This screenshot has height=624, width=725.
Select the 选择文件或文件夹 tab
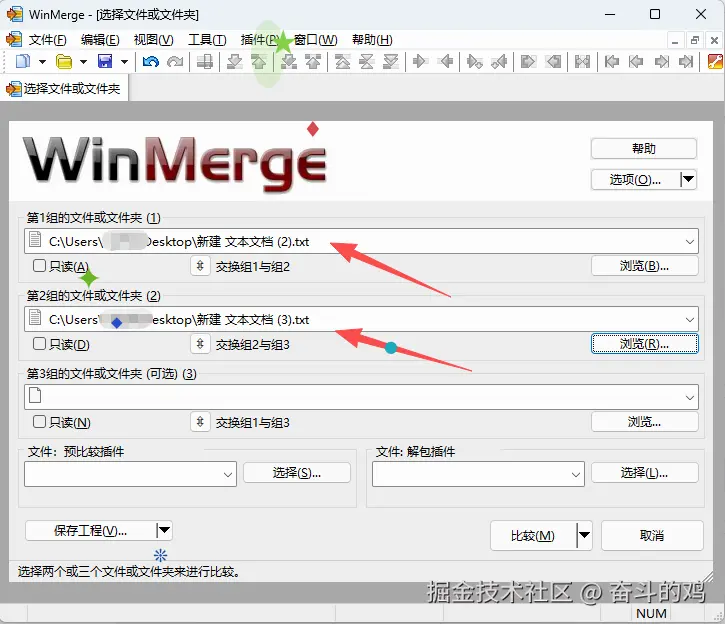coord(64,88)
